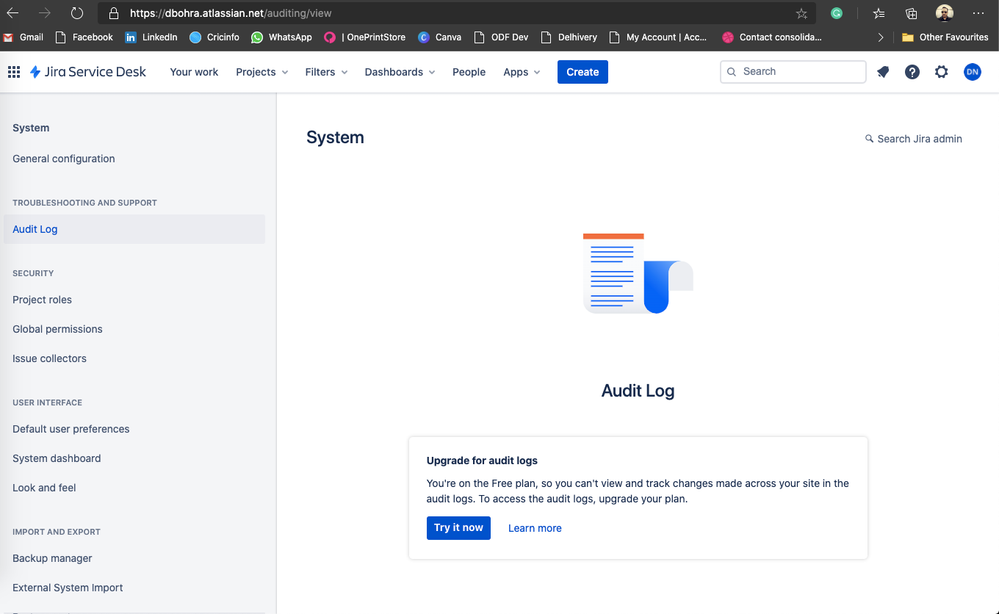Open General configuration in sidebar

pos(64,159)
